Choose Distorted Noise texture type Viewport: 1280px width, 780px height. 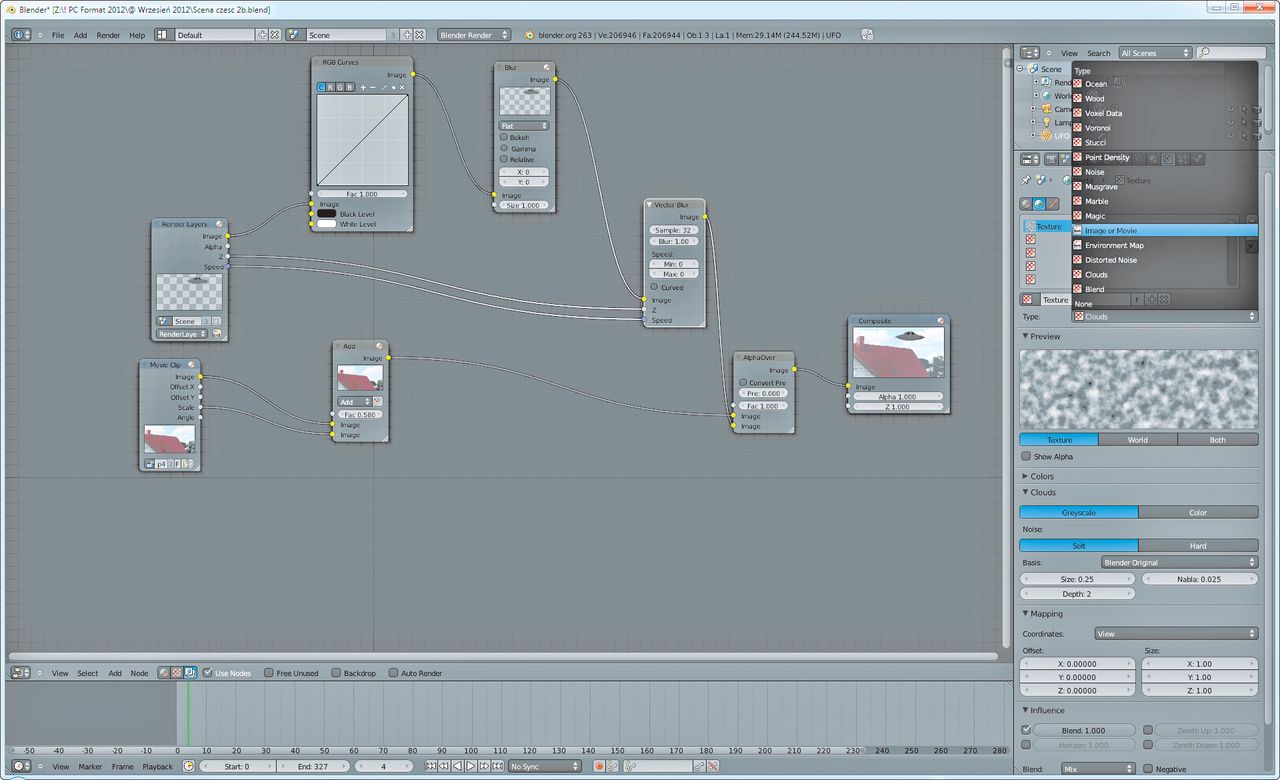[1165, 260]
